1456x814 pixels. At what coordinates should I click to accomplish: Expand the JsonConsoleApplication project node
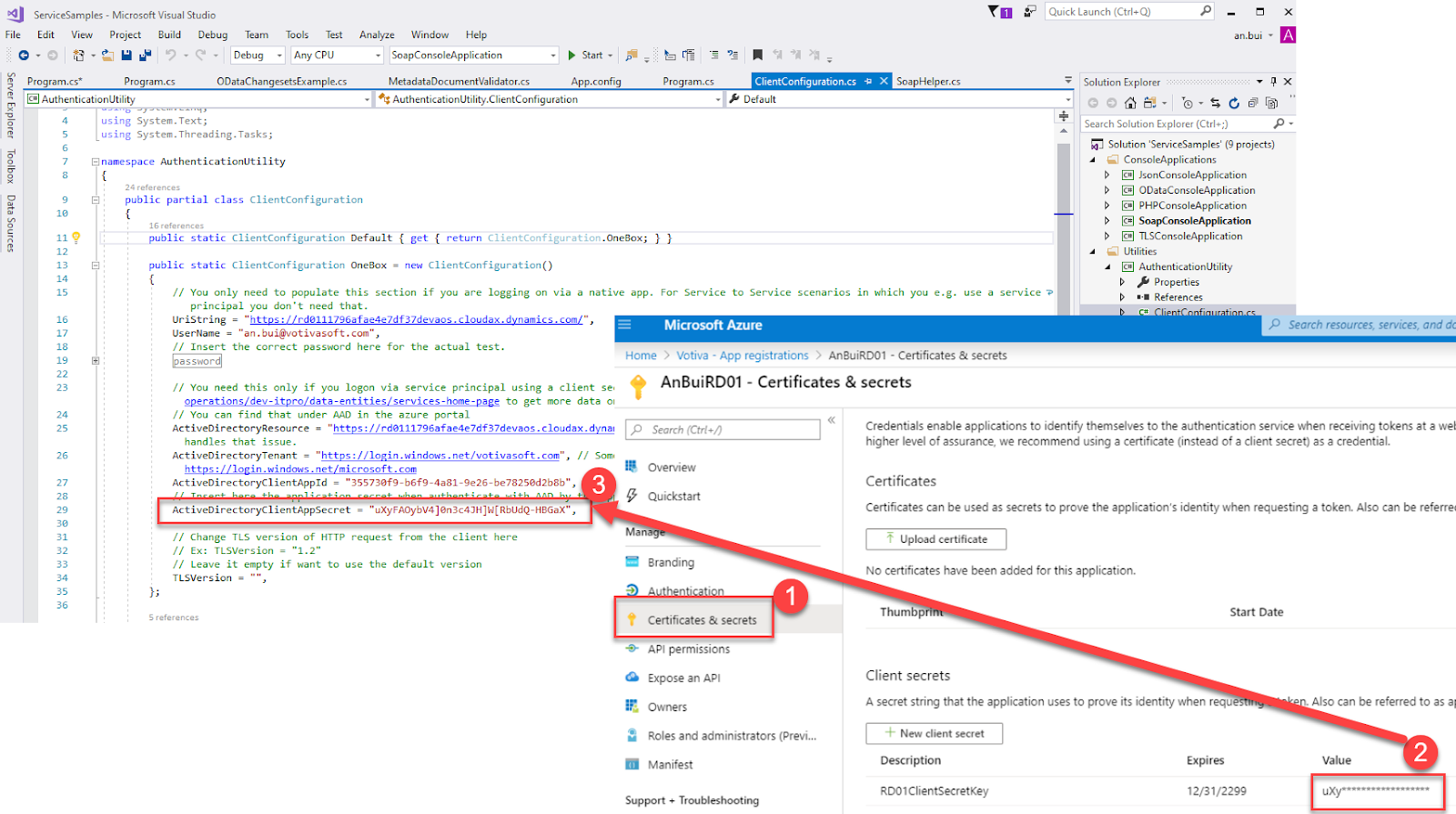point(1107,175)
